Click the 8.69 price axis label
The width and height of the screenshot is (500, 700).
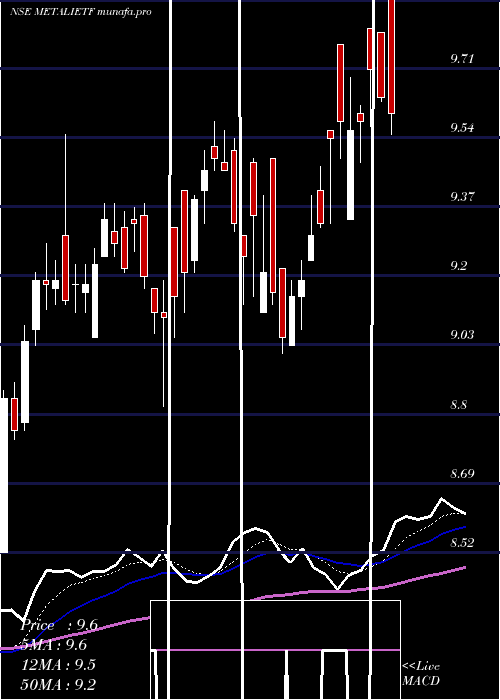pyautogui.click(x=462, y=474)
